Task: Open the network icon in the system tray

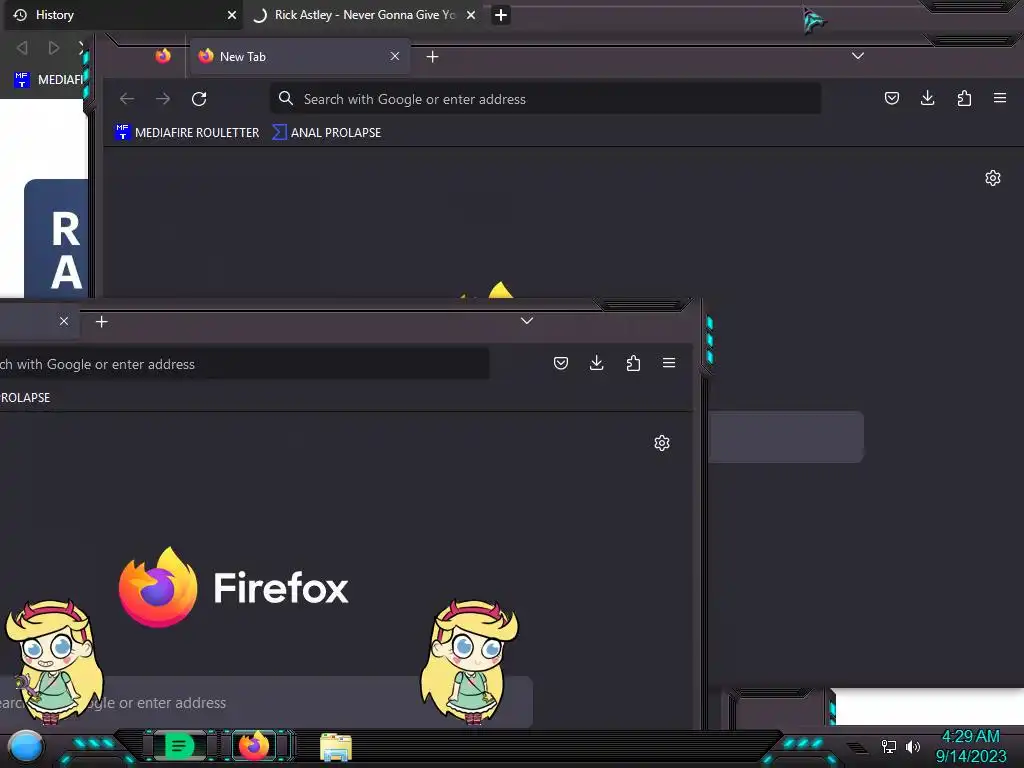Action: click(889, 746)
